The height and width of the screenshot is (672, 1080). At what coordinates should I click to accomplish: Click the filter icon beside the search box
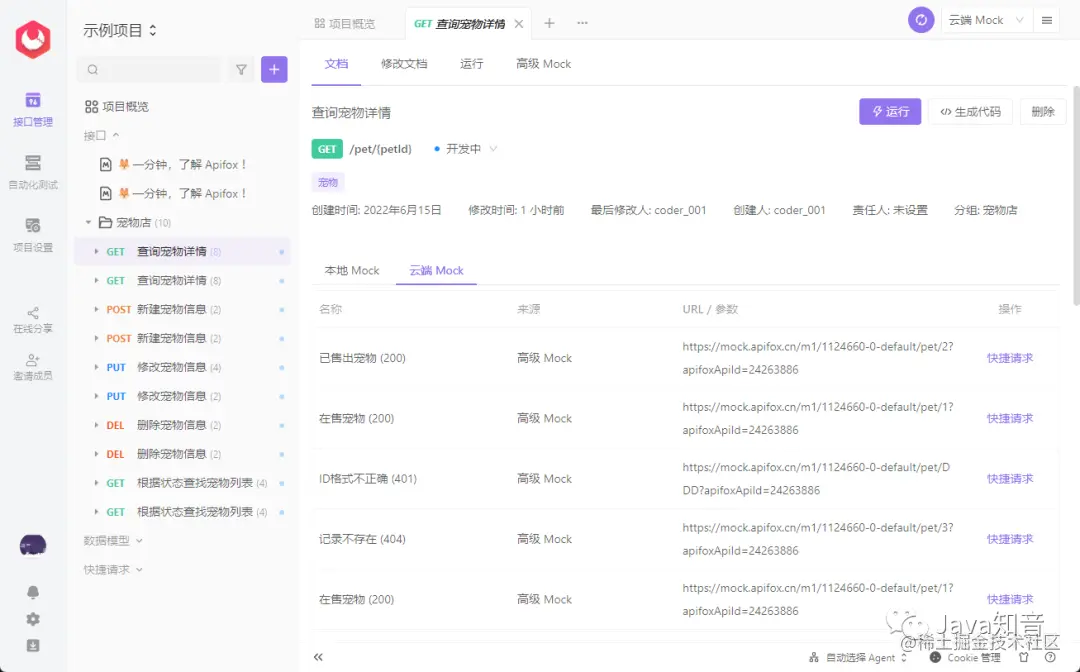241,69
